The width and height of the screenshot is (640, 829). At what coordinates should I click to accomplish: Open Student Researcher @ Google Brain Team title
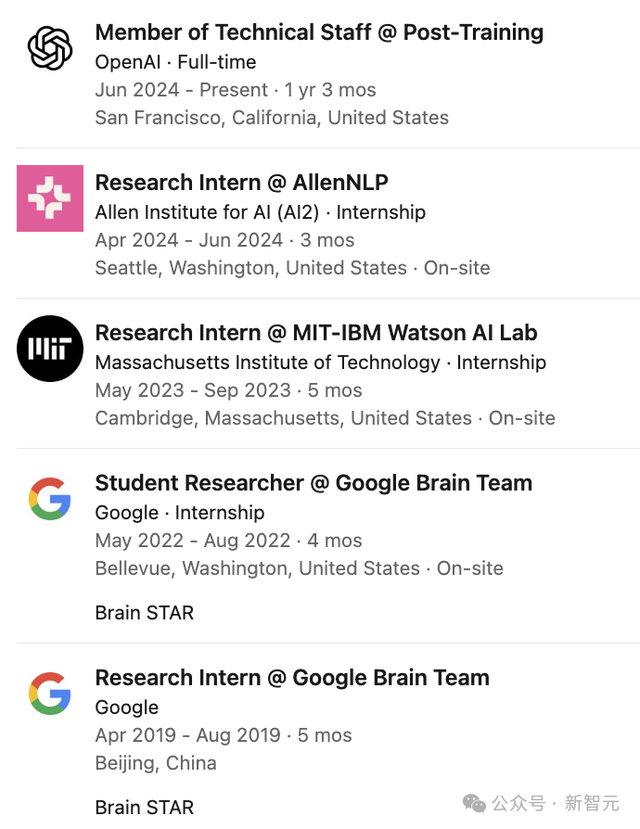click(313, 483)
